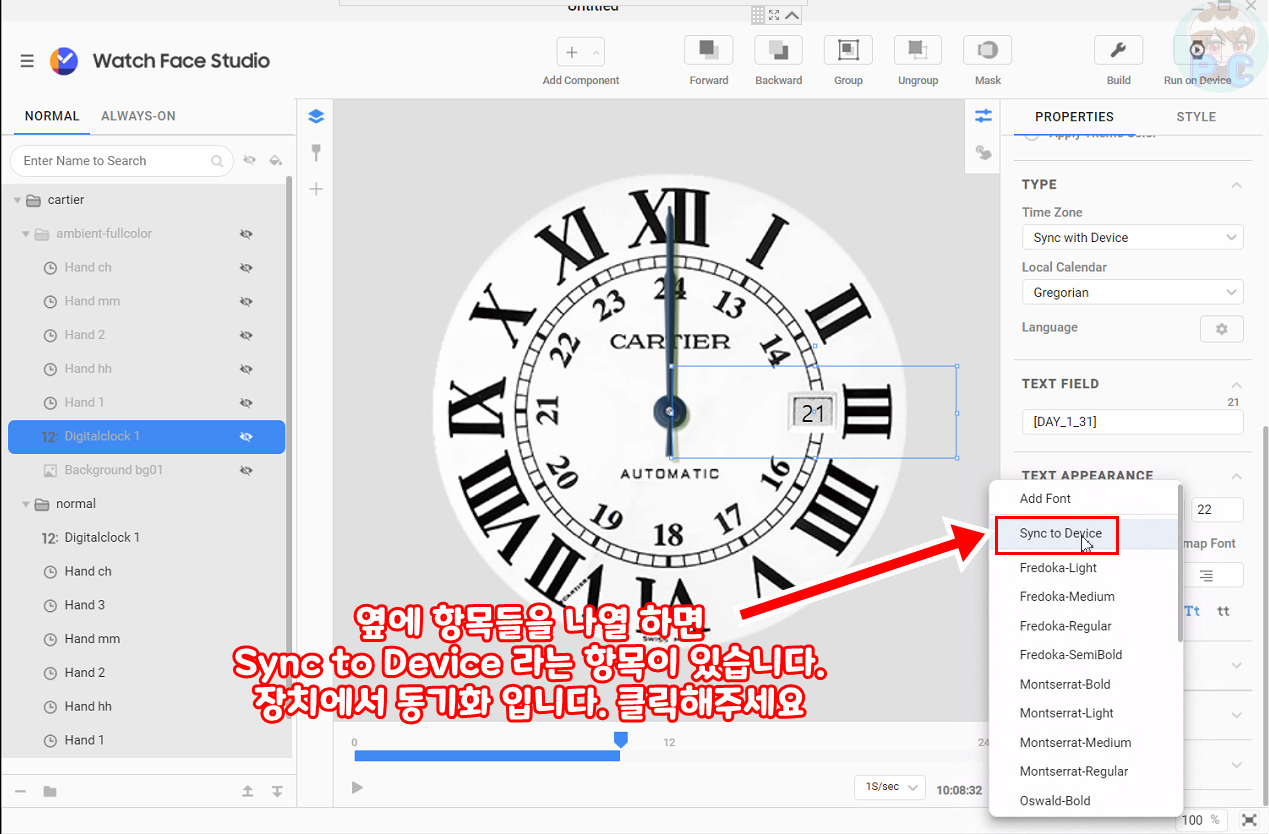Open the STYLE tab
This screenshot has height=834, width=1269.
point(1196,117)
